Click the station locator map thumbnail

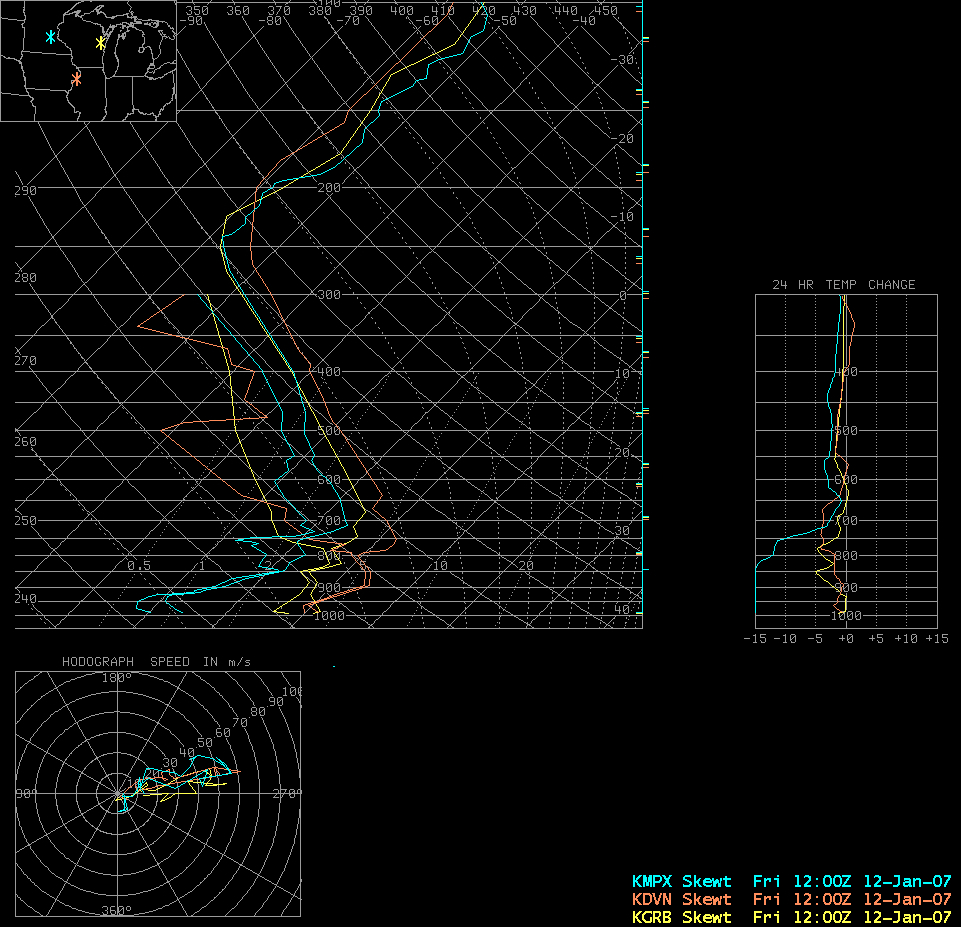point(88,61)
